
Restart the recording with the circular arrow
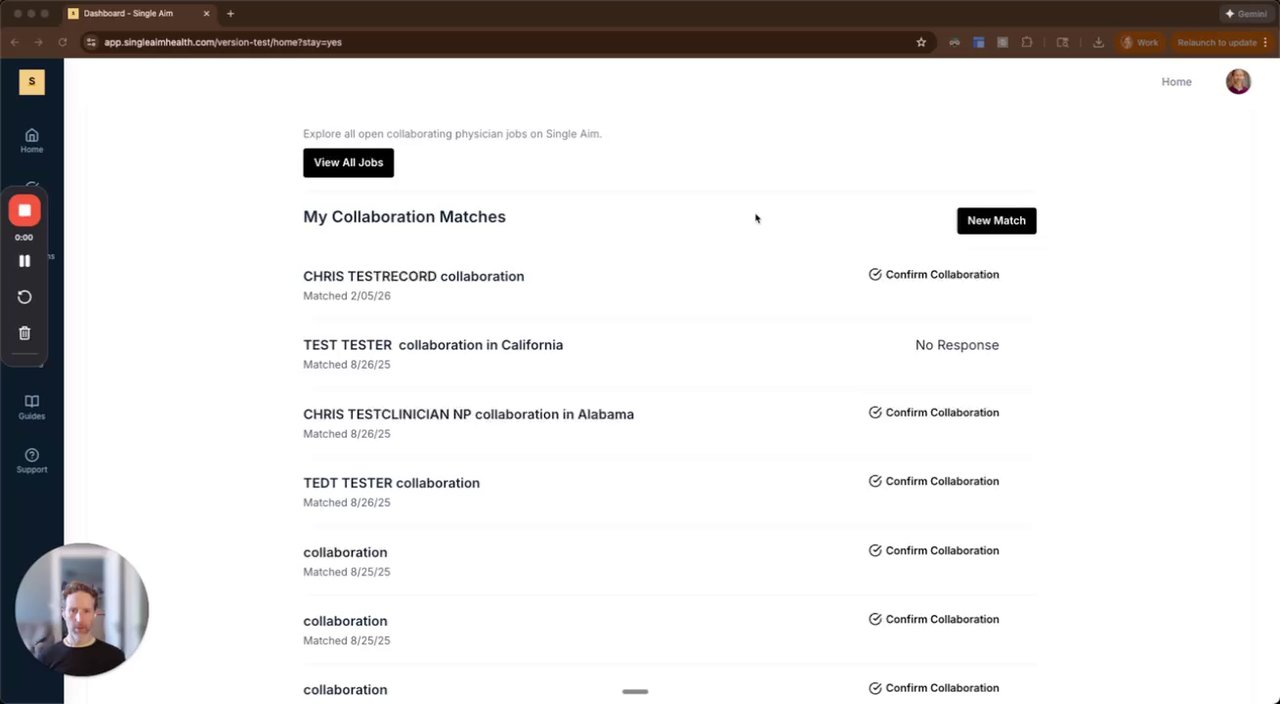point(25,297)
